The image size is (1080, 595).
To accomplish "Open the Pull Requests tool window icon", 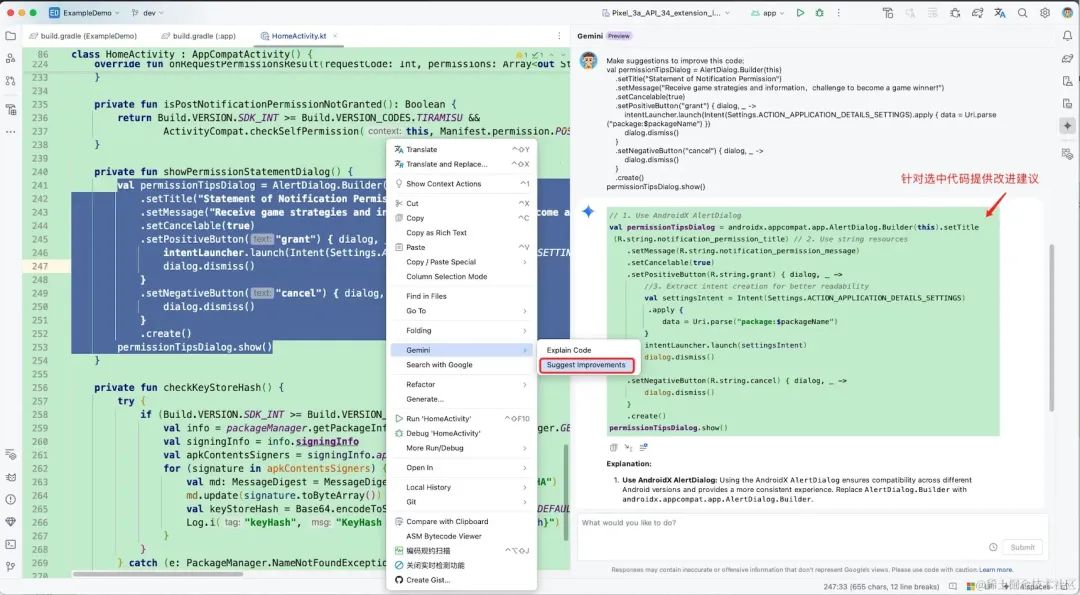I will [x=10, y=81].
